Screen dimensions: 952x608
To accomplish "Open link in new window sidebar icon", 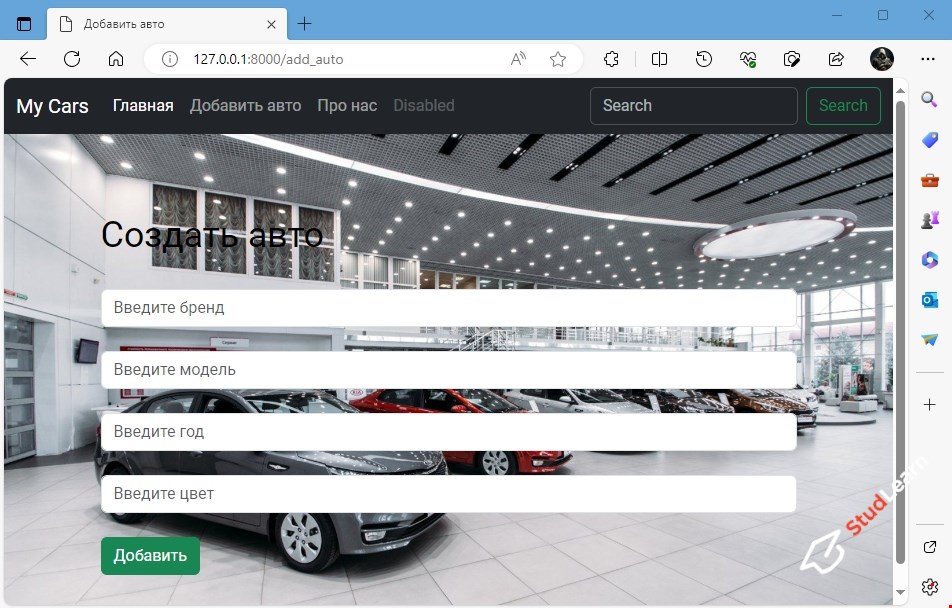I will (x=930, y=547).
